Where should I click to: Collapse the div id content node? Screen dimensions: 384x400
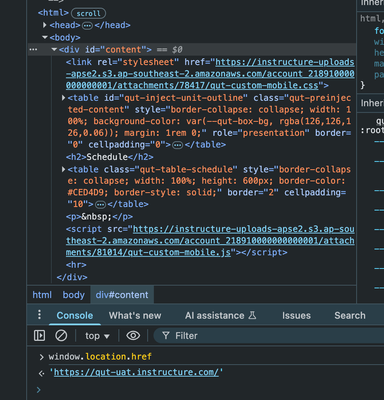54,49
